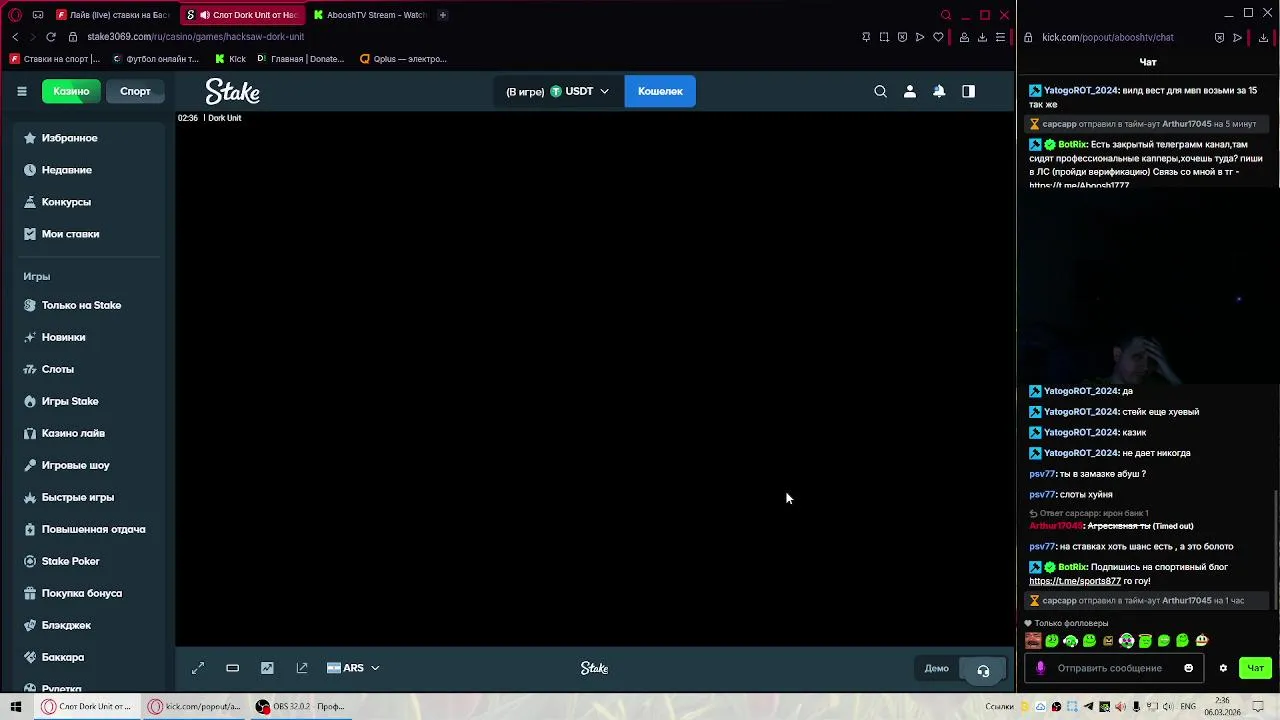
Task: Select Слот Dork Unit browser tab
Action: tap(241, 15)
